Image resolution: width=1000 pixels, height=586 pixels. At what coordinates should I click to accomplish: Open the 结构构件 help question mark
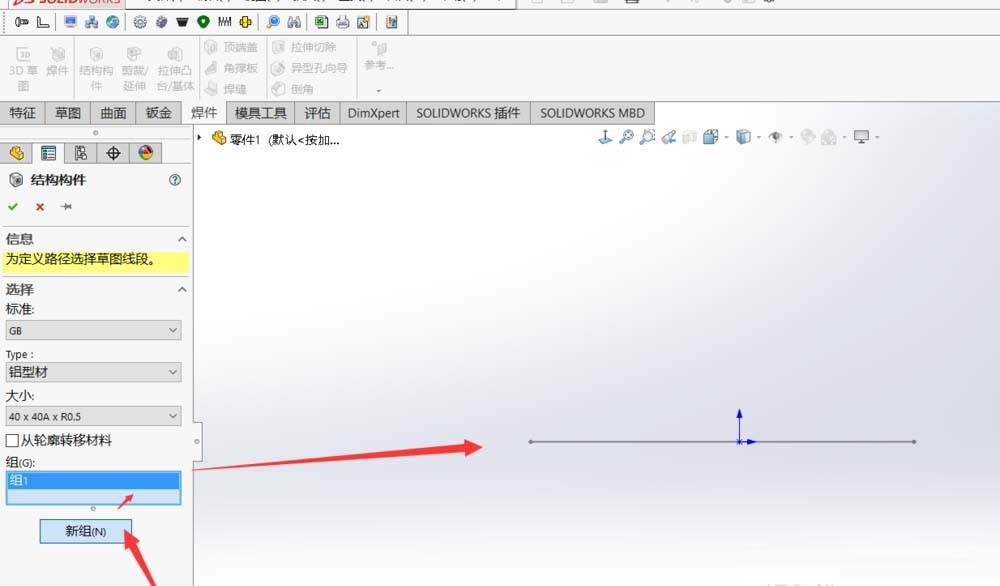click(176, 180)
